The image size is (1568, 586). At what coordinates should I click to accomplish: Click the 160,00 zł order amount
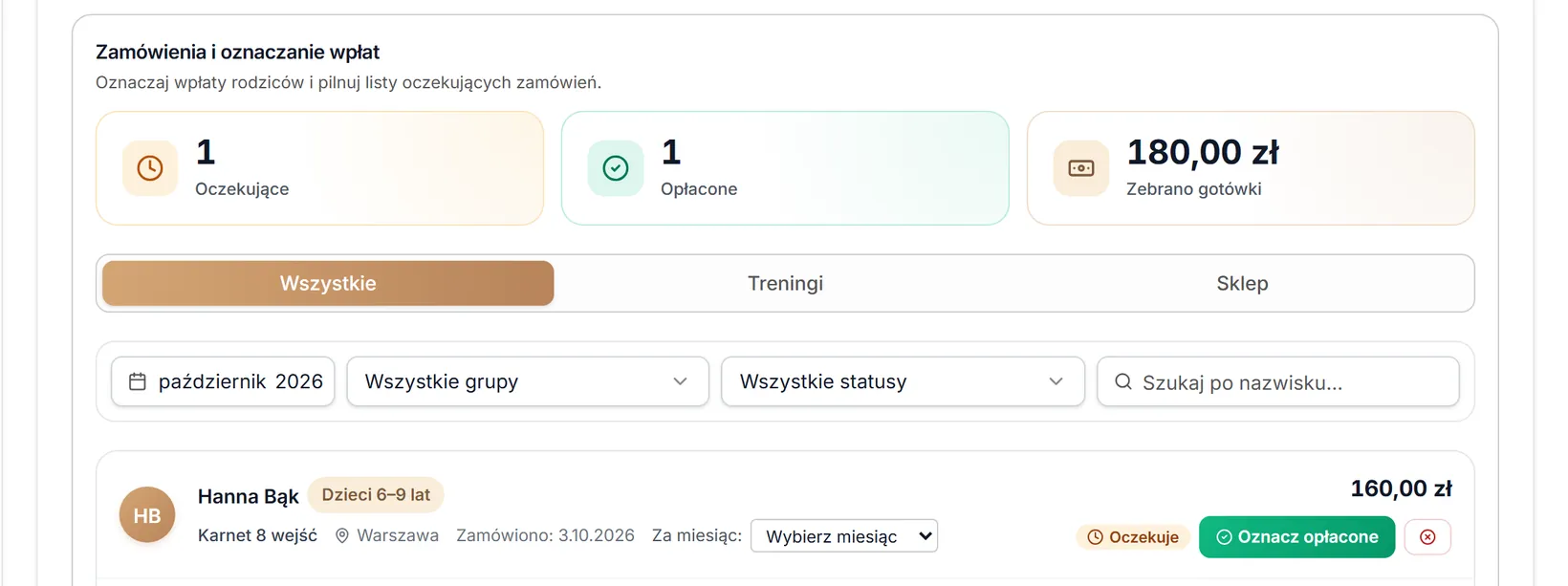pyautogui.click(x=1401, y=488)
